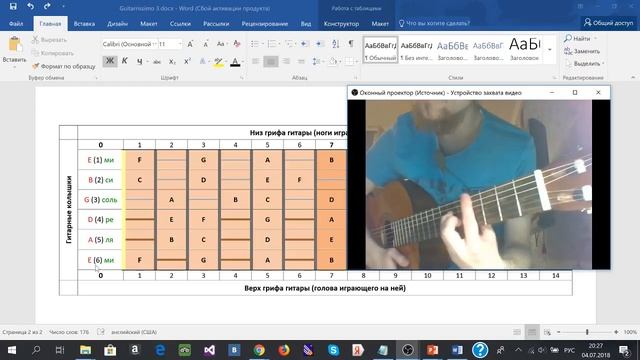Switch to the Конструктор table tab

tap(341, 24)
